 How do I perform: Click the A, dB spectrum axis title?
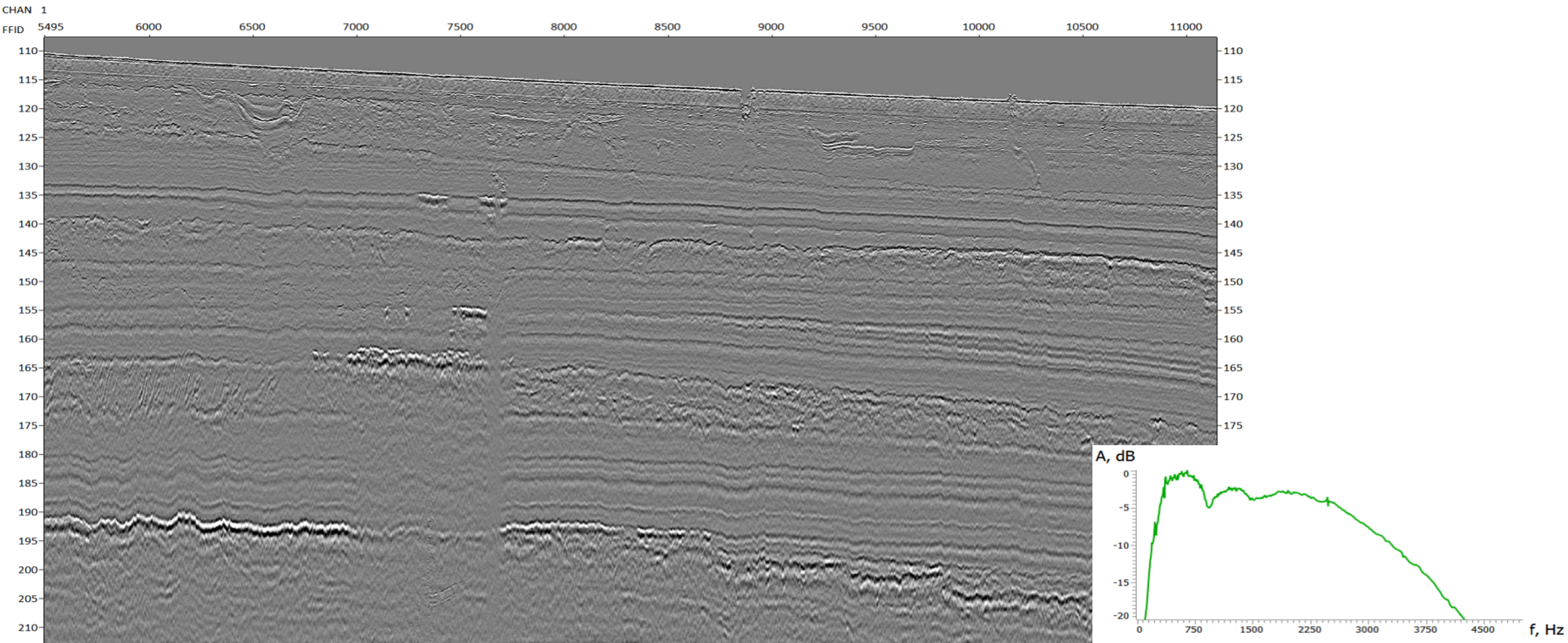pos(1115,457)
